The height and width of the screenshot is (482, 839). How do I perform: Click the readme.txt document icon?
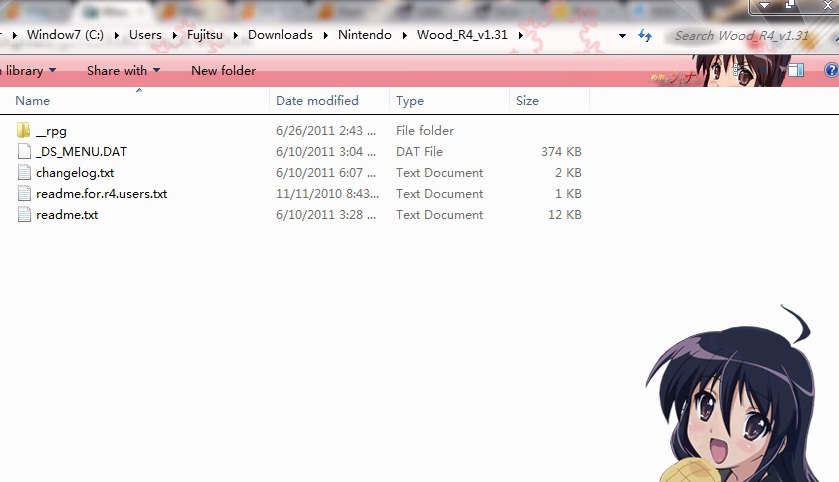tap(24, 215)
